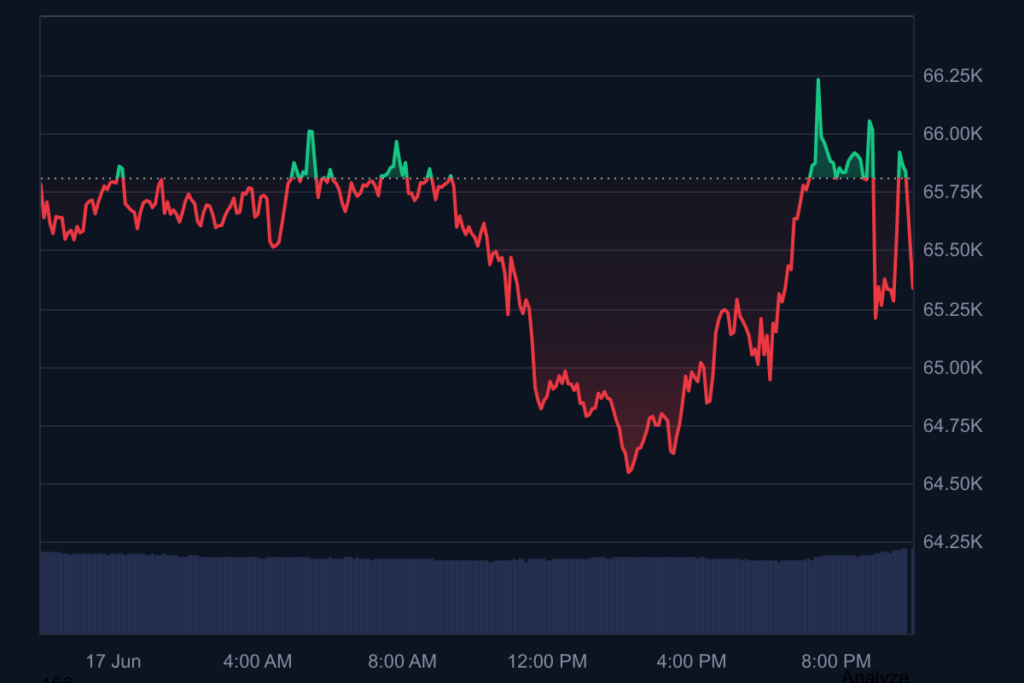Click the 65.50K price axis label
Screen dimensions: 1024x683
(952, 250)
